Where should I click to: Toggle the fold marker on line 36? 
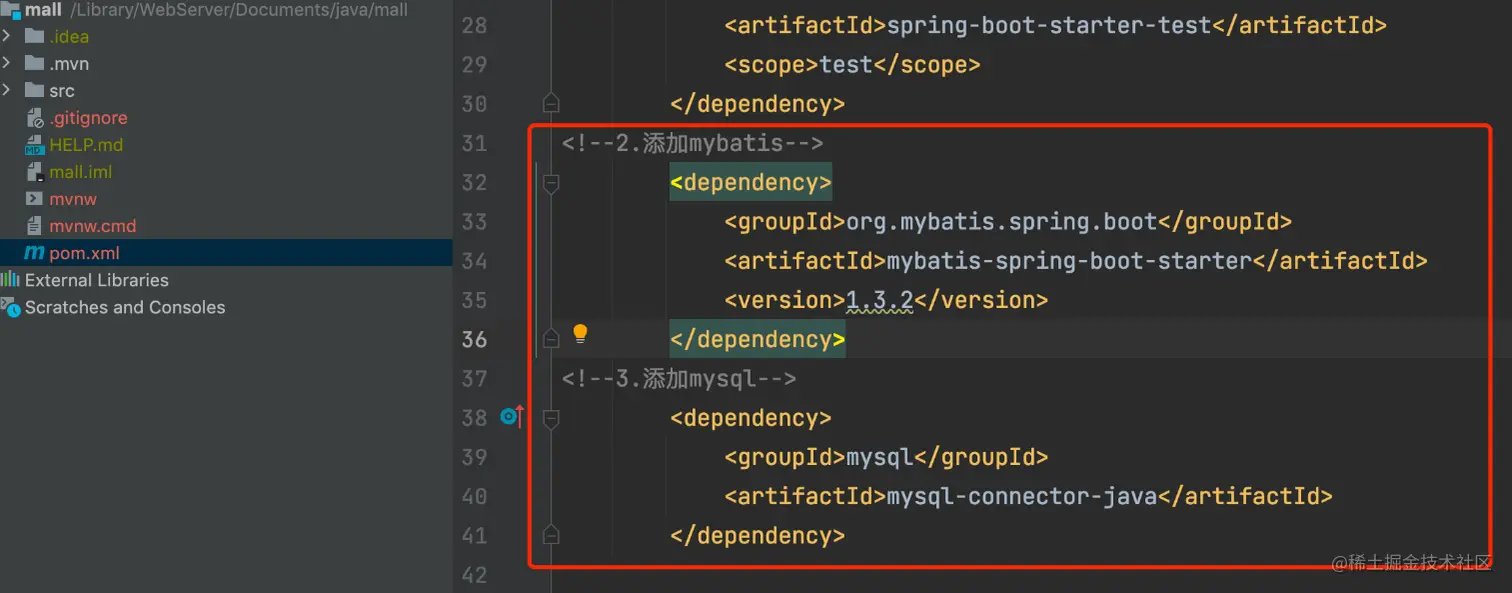[x=550, y=338]
